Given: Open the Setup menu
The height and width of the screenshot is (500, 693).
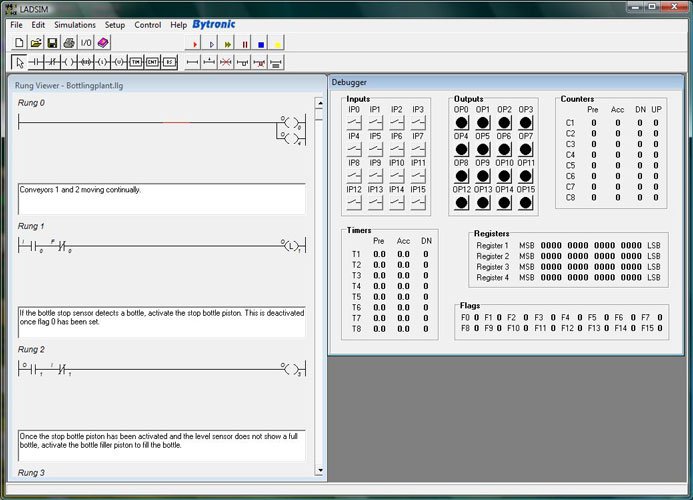Looking at the screenshot, I should 115,24.
